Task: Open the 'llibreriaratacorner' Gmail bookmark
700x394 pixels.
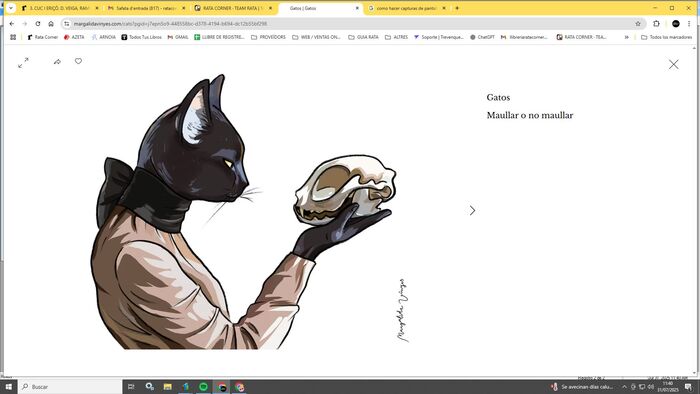Action: (525, 37)
